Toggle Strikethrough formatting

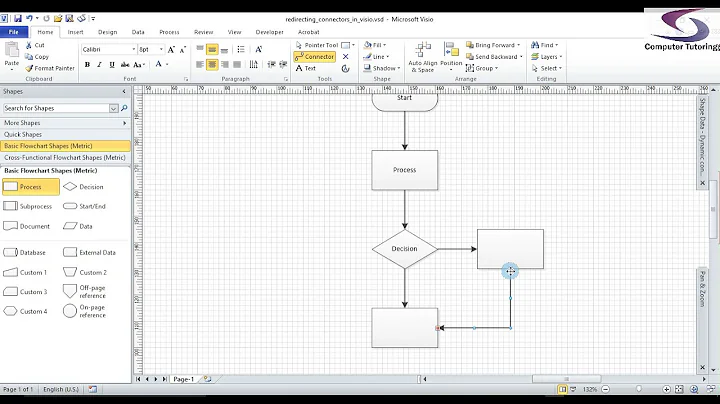124,65
